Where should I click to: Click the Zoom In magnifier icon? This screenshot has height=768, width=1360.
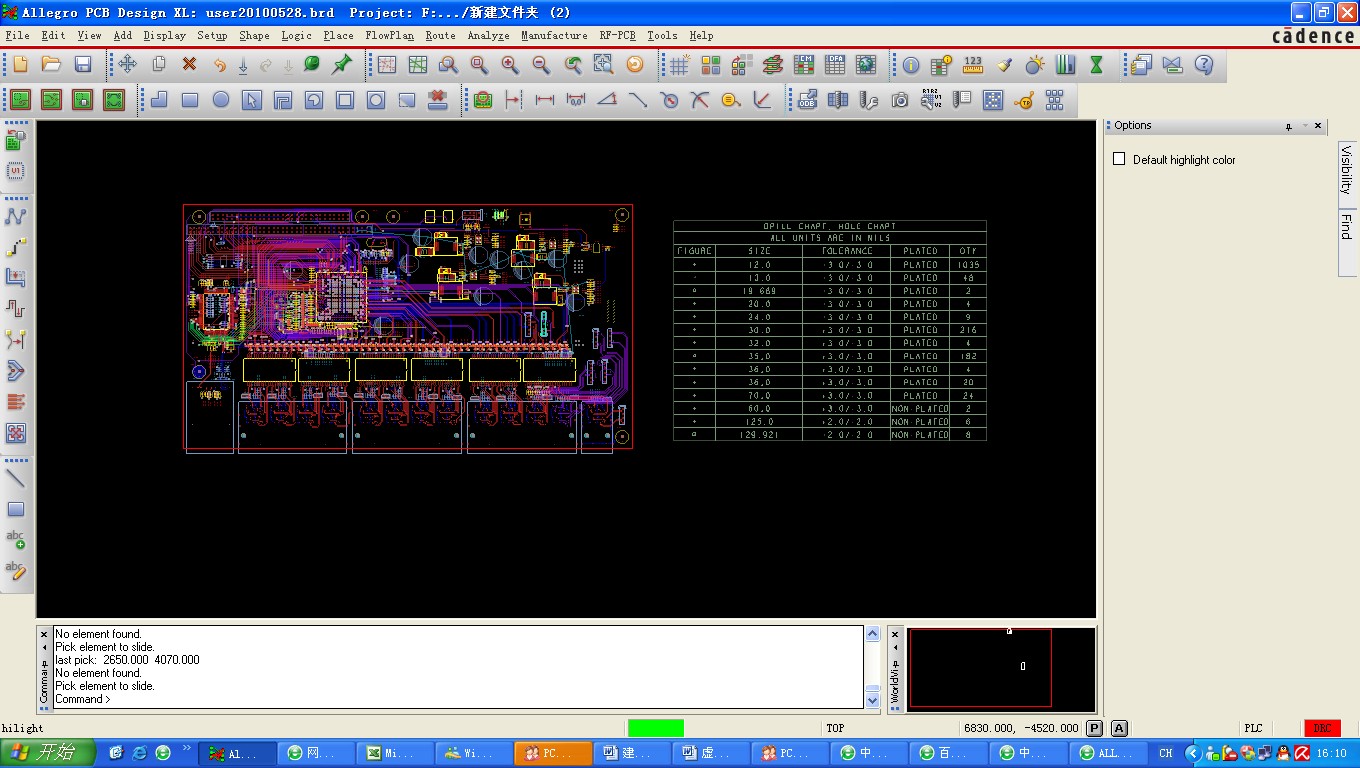(510, 65)
